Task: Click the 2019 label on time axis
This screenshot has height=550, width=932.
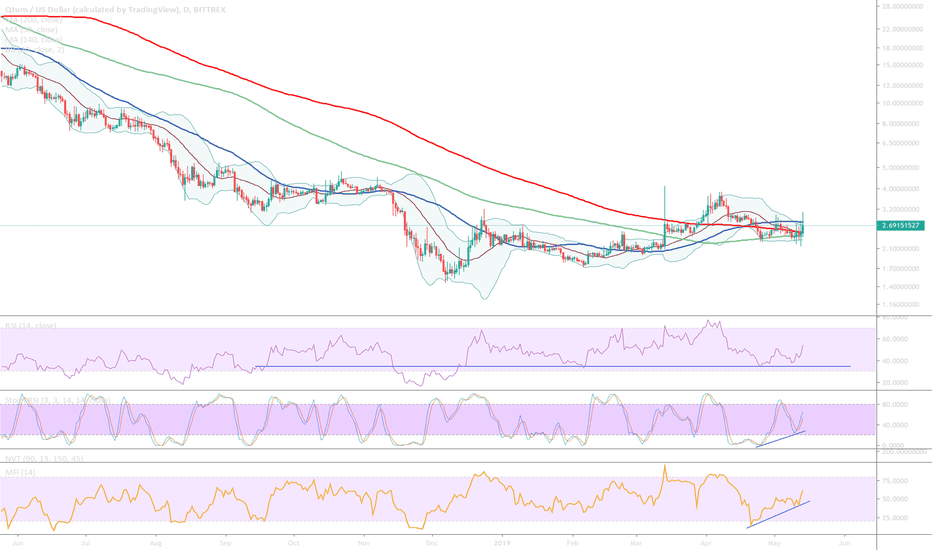Action: (503, 543)
